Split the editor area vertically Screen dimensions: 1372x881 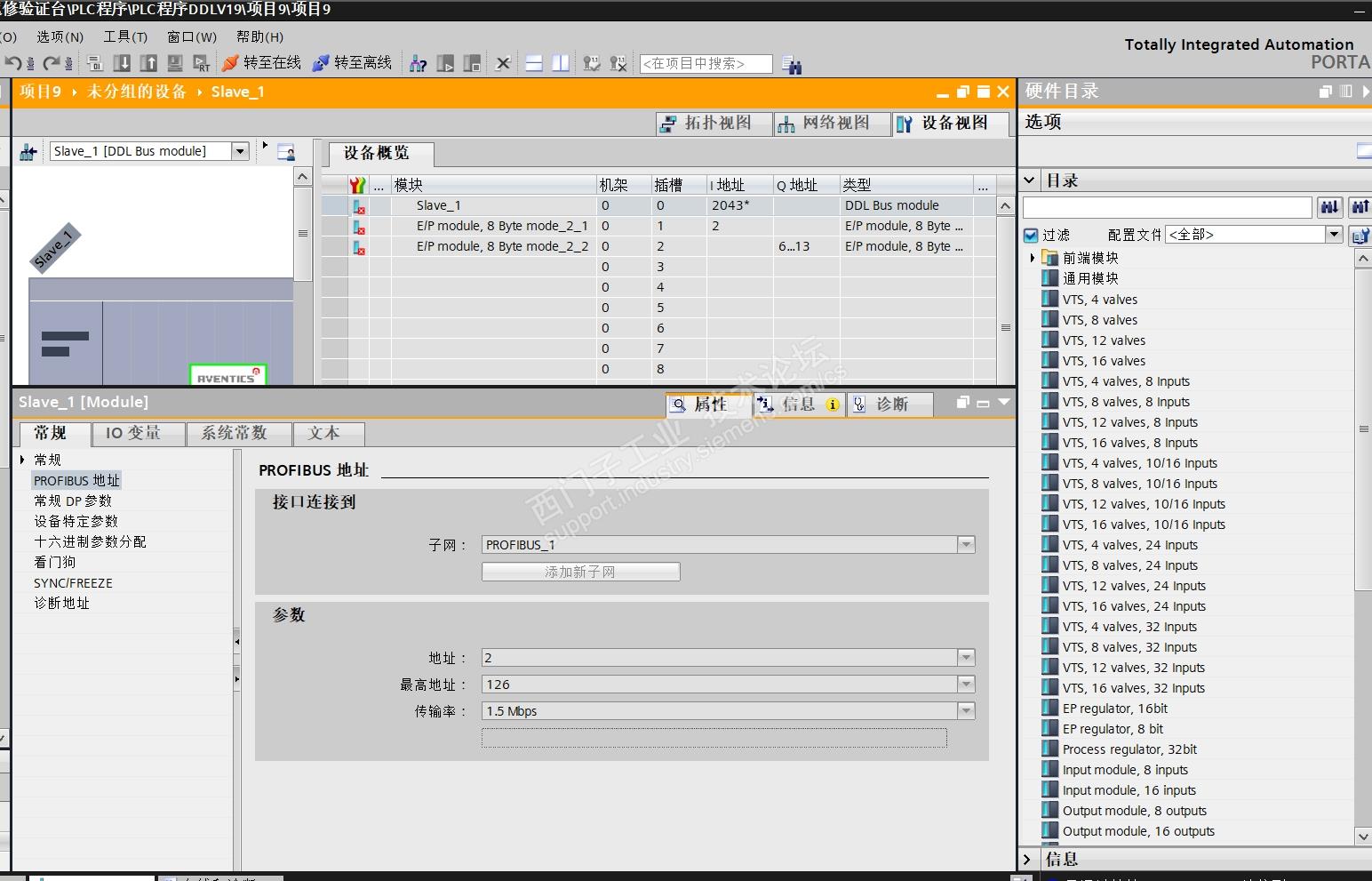(x=561, y=63)
